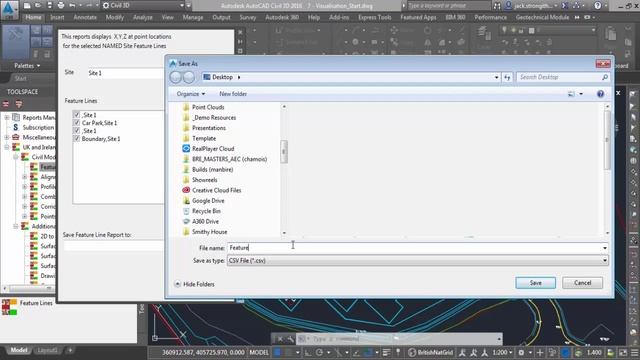Click the folder list vertical scrollbar thumb

(284, 151)
